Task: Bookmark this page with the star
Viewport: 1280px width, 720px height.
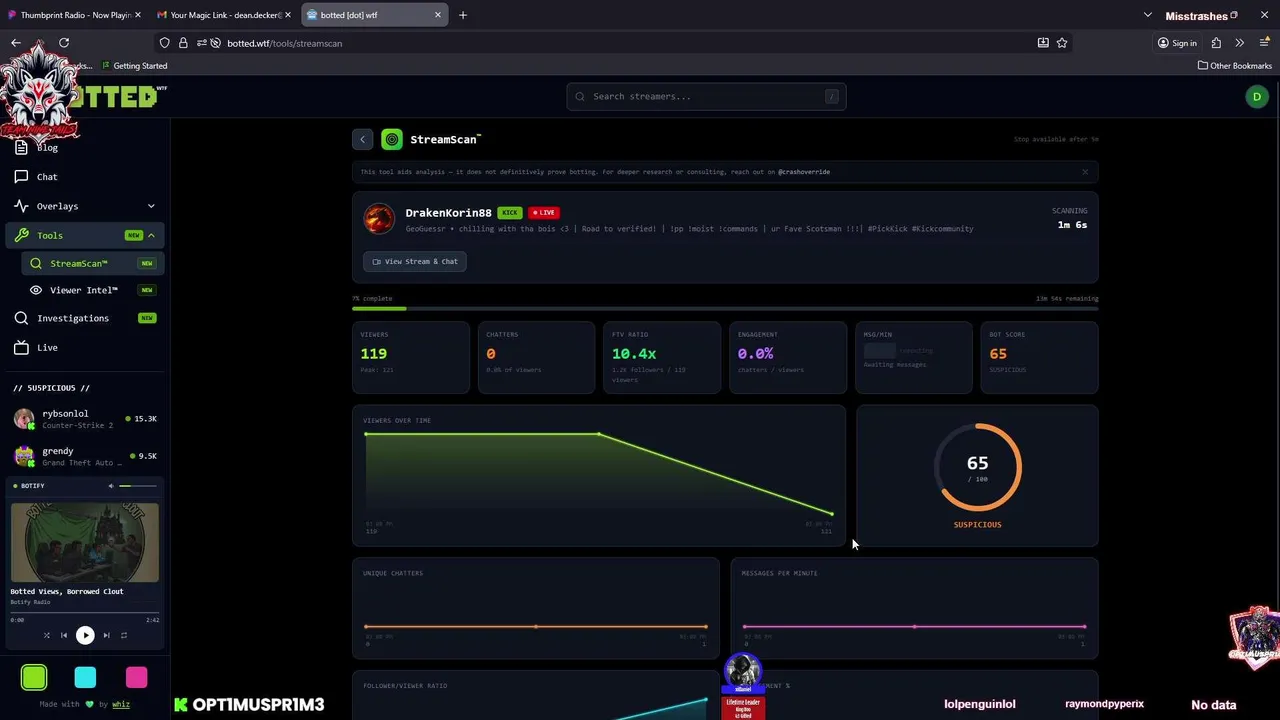Action: click(1062, 43)
